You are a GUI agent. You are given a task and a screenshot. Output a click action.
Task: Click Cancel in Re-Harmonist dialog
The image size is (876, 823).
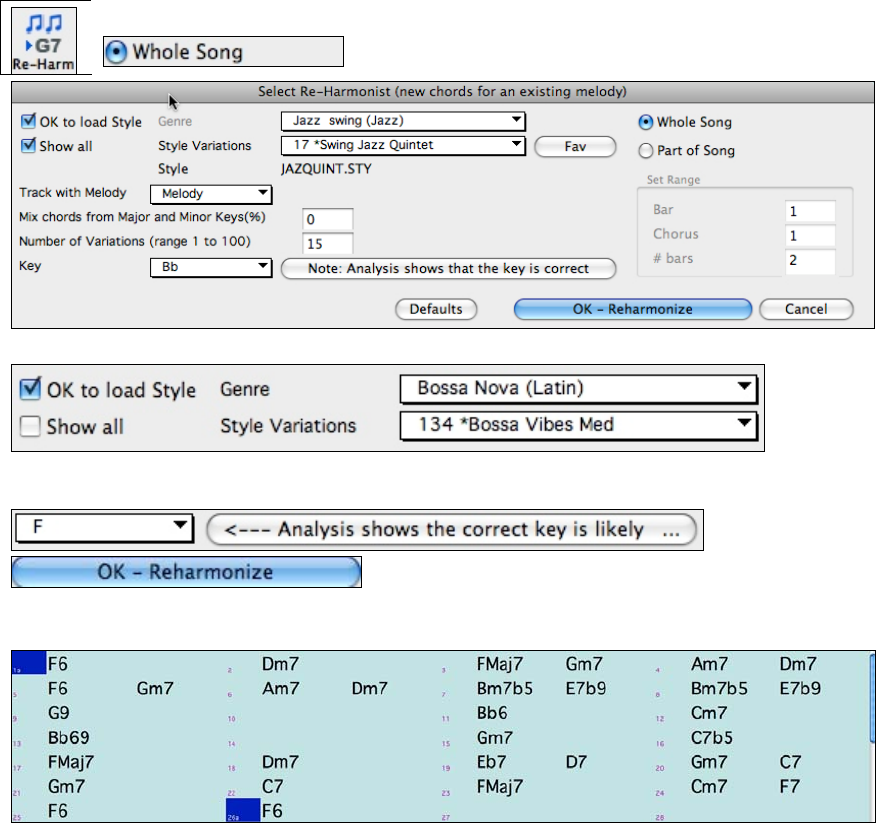pos(806,309)
